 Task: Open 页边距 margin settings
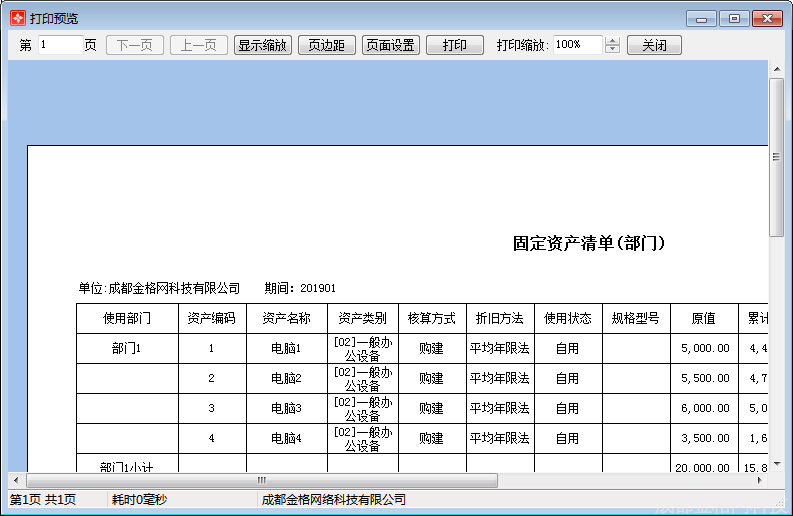326,45
